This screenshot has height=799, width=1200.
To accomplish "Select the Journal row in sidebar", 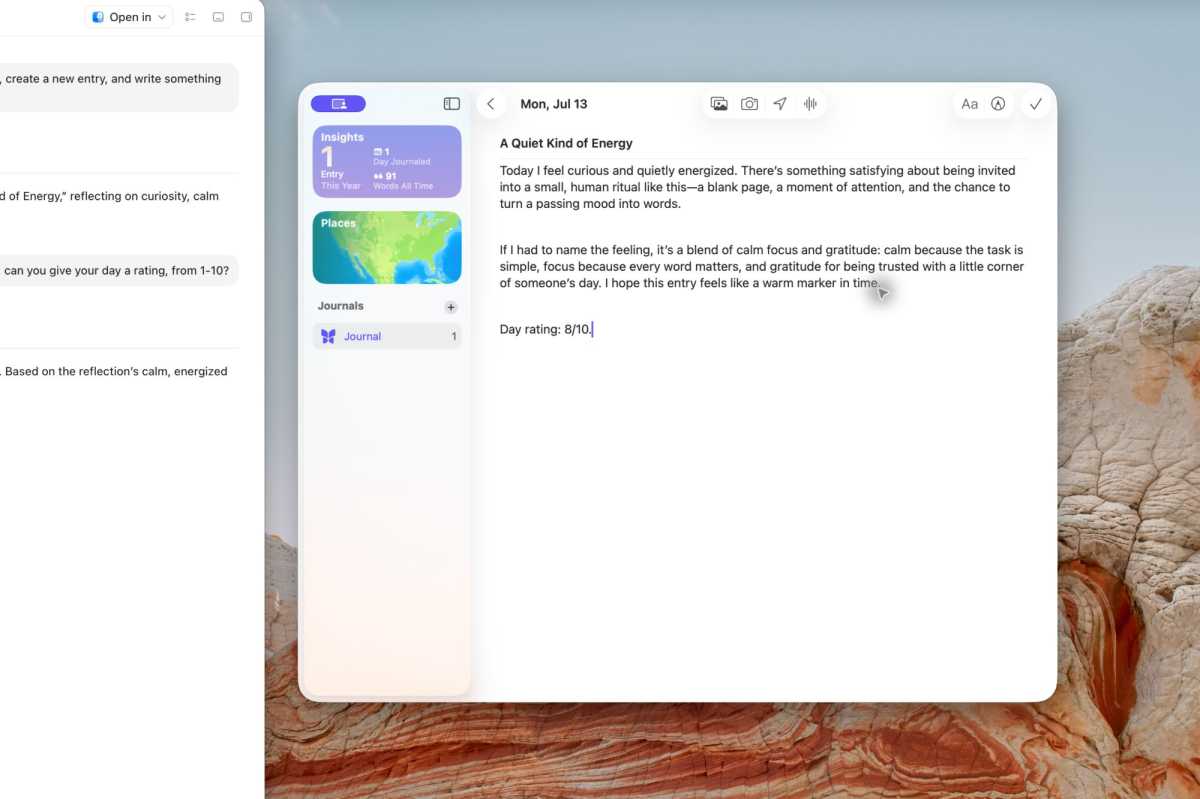I will click(387, 336).
